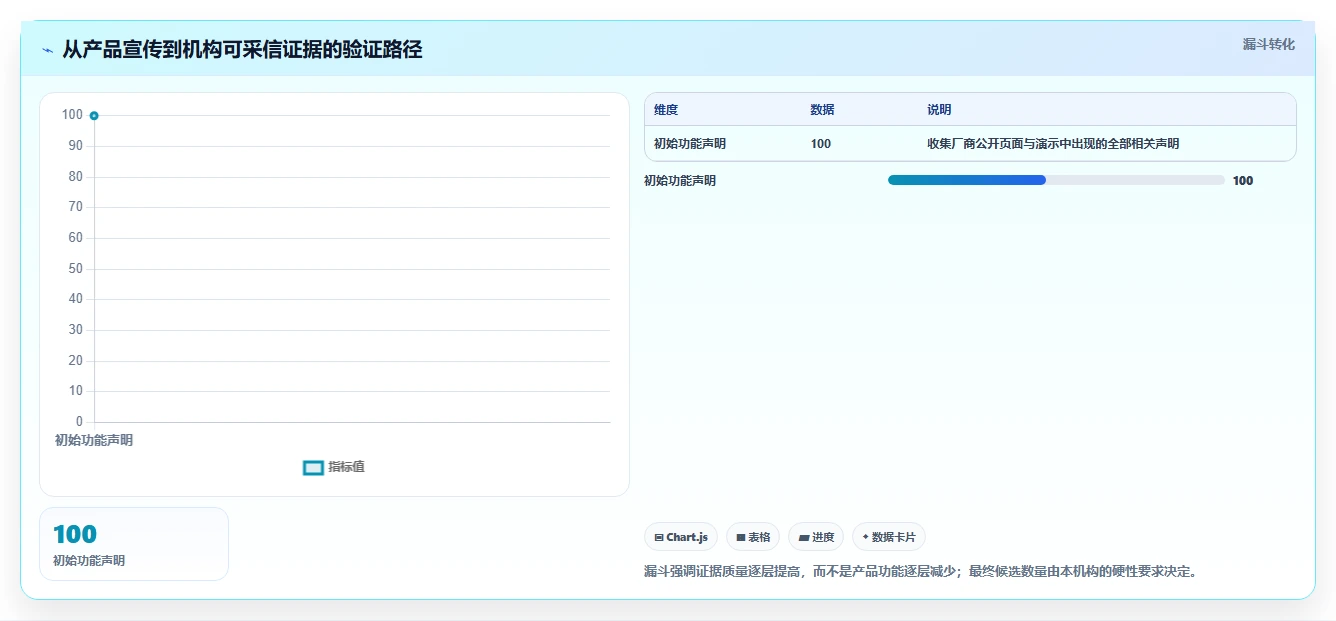The width and height of the screenshot is (1336, 621).
Task: Click the page title 从产品宣传到机构可采信证据的验证路径
Action: 242,50
